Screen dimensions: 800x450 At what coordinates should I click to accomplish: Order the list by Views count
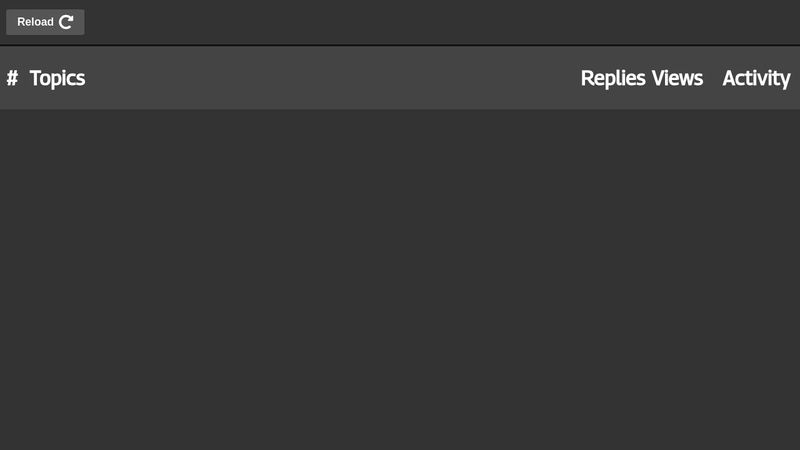[677, 78]
